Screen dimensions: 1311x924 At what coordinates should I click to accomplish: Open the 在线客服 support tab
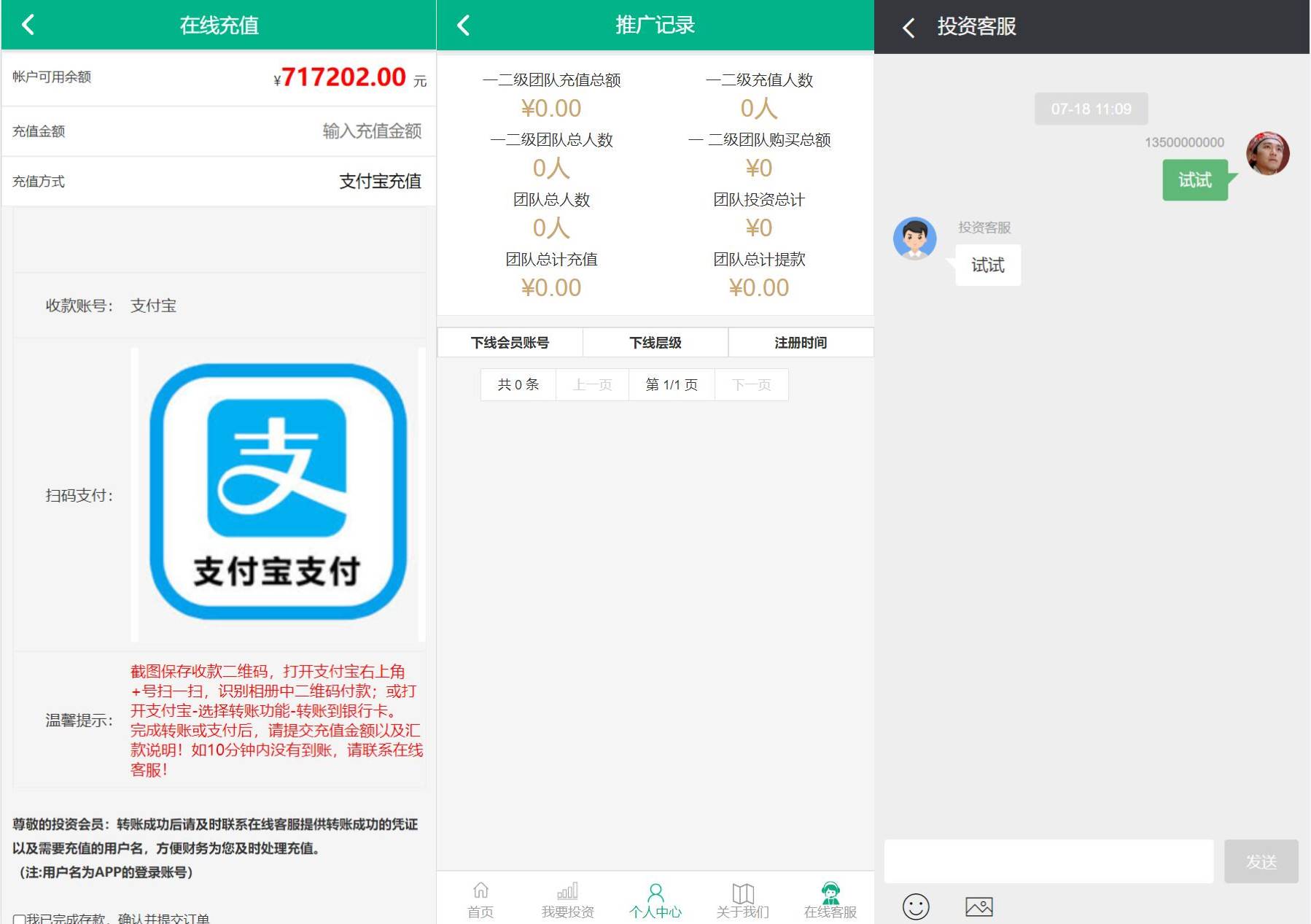pos(830,900)
